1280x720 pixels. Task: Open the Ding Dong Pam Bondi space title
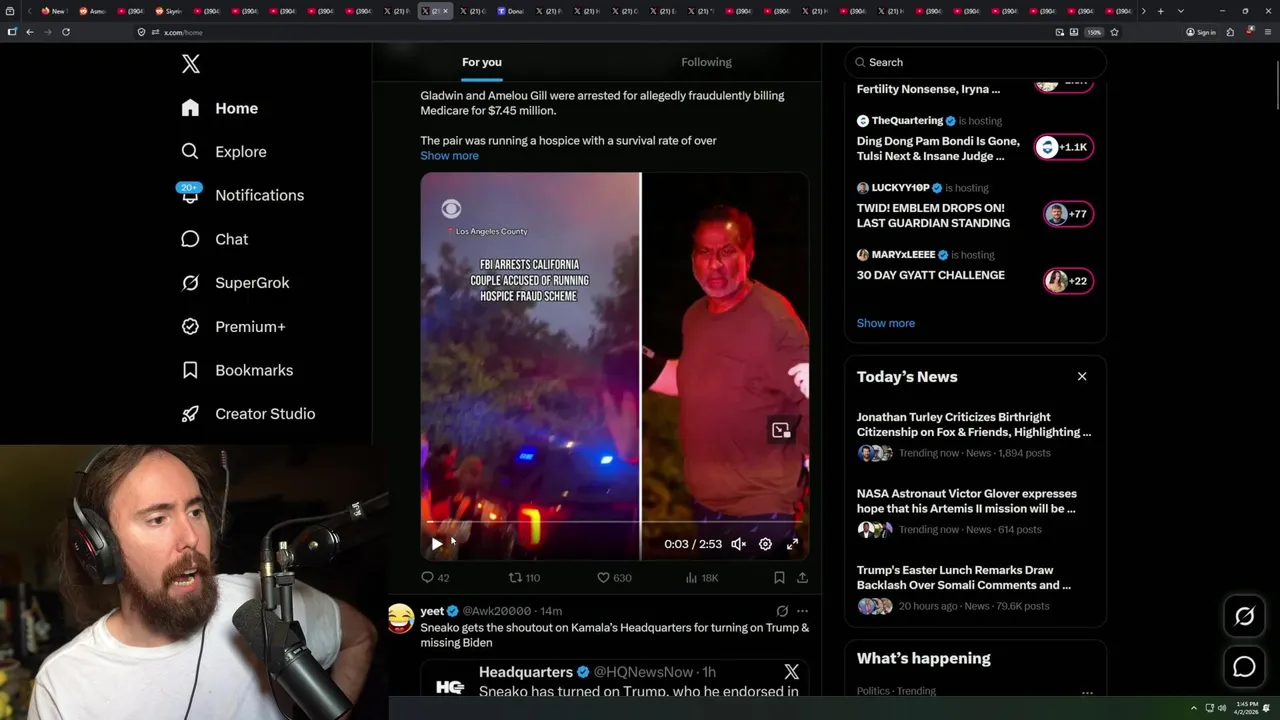click(938, 149)
